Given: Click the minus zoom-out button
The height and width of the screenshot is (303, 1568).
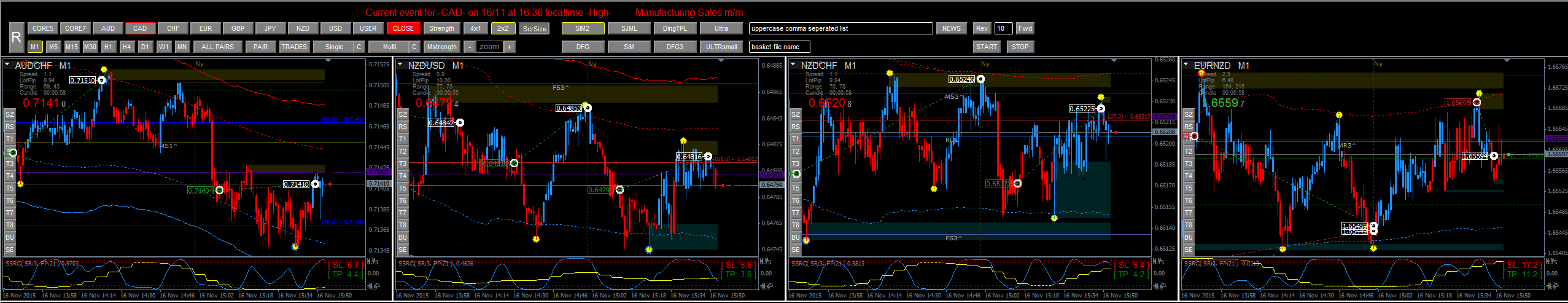Looking at the screenshot, I should 469,47.
